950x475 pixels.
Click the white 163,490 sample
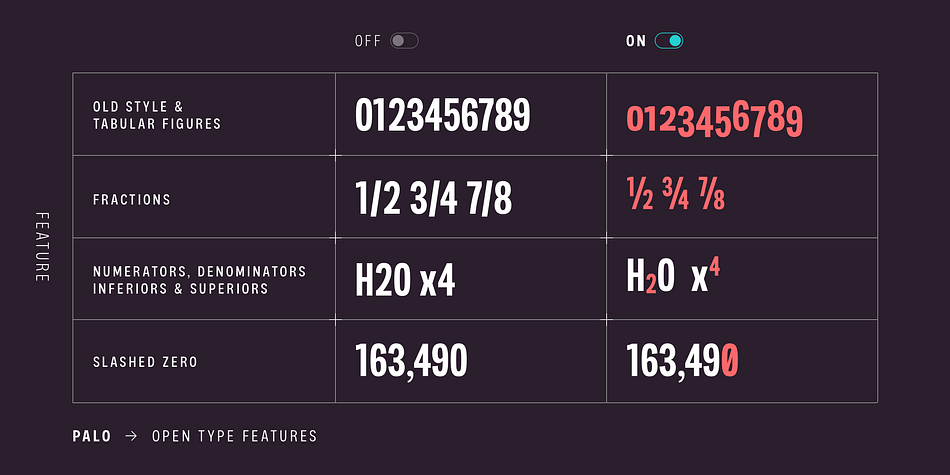(x=411, y=361)
